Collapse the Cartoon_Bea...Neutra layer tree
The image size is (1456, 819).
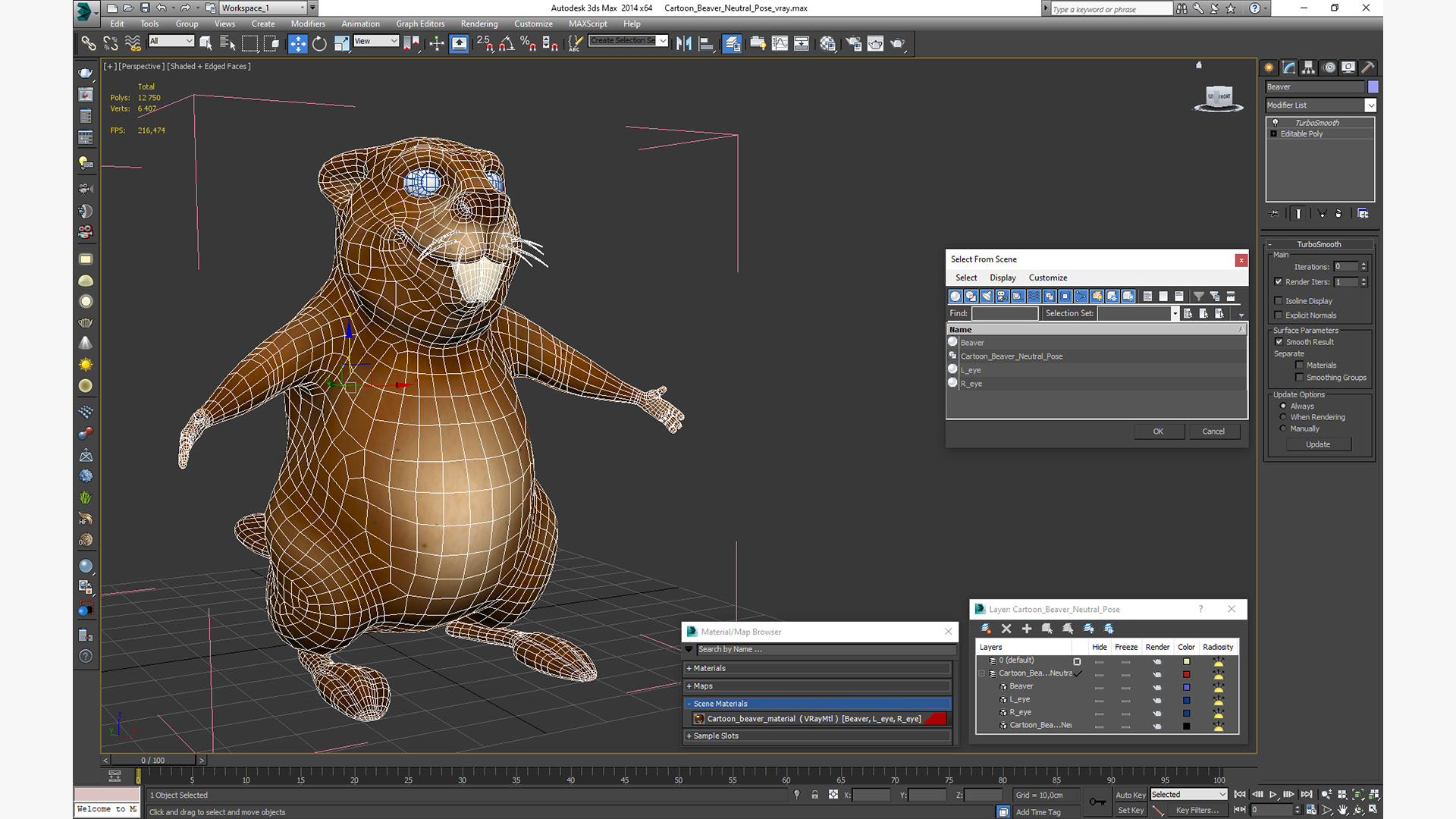coord(982,673)
